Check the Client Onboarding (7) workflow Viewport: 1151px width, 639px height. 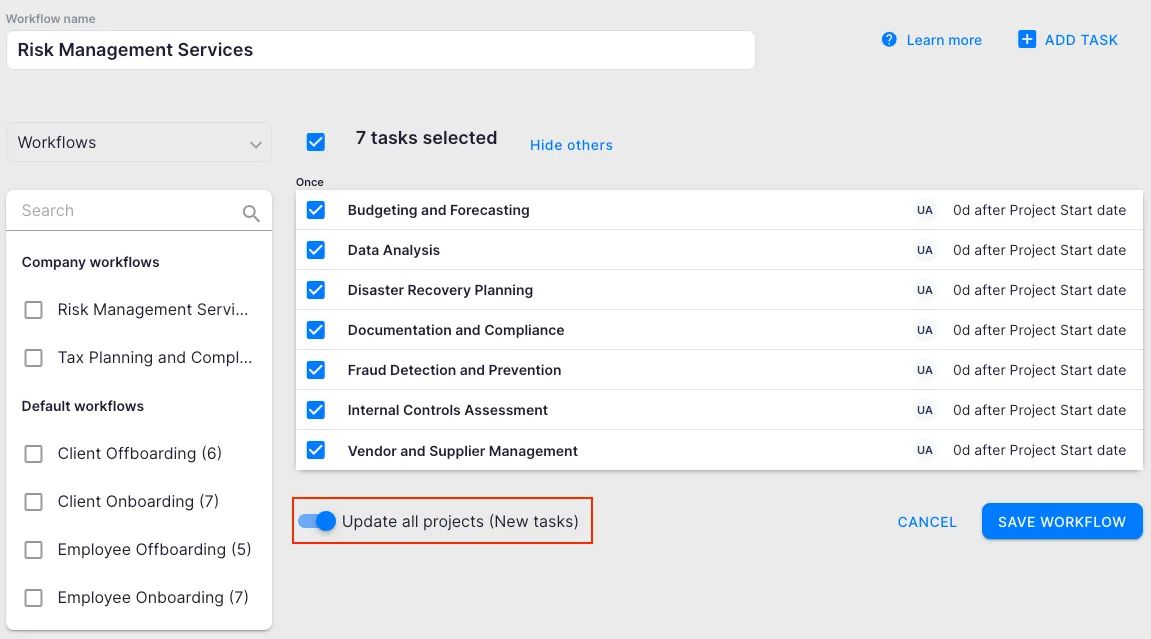click(34, 502)
